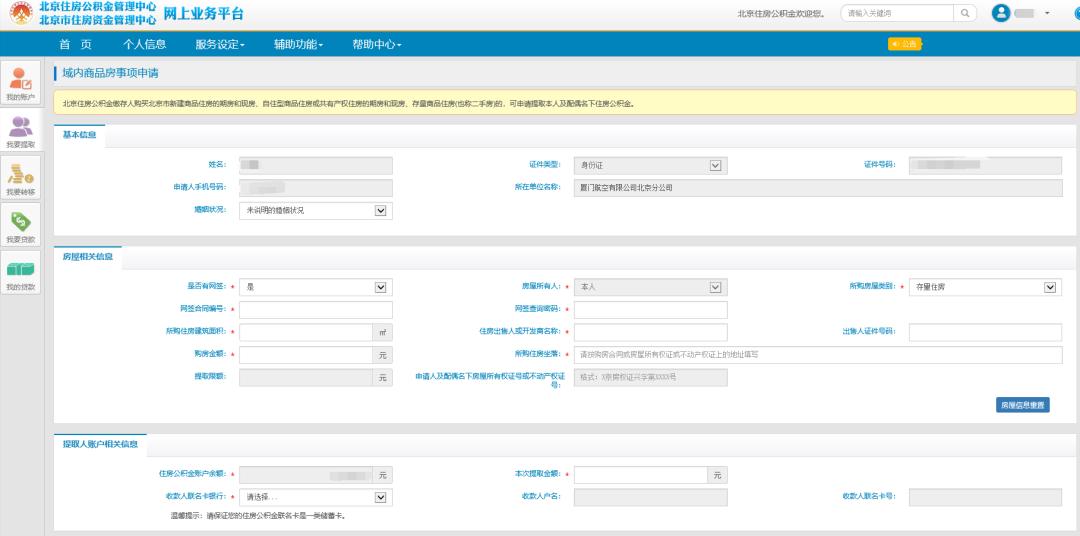1080x536 pixels.
Task: Open the user account dropdown arrow
Action: pyautogui.click(x=1048, y=13)
